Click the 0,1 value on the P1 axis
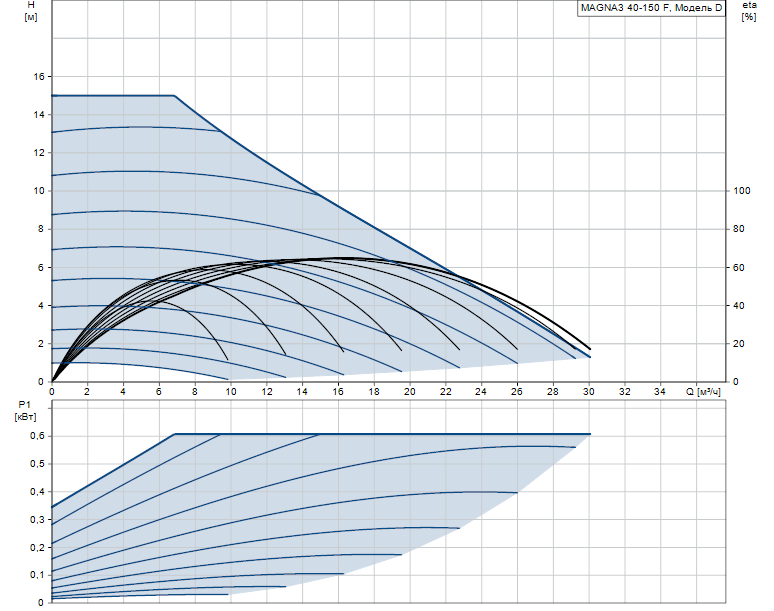Viewport: 774px width, 611px height. (x=38, y=574)
